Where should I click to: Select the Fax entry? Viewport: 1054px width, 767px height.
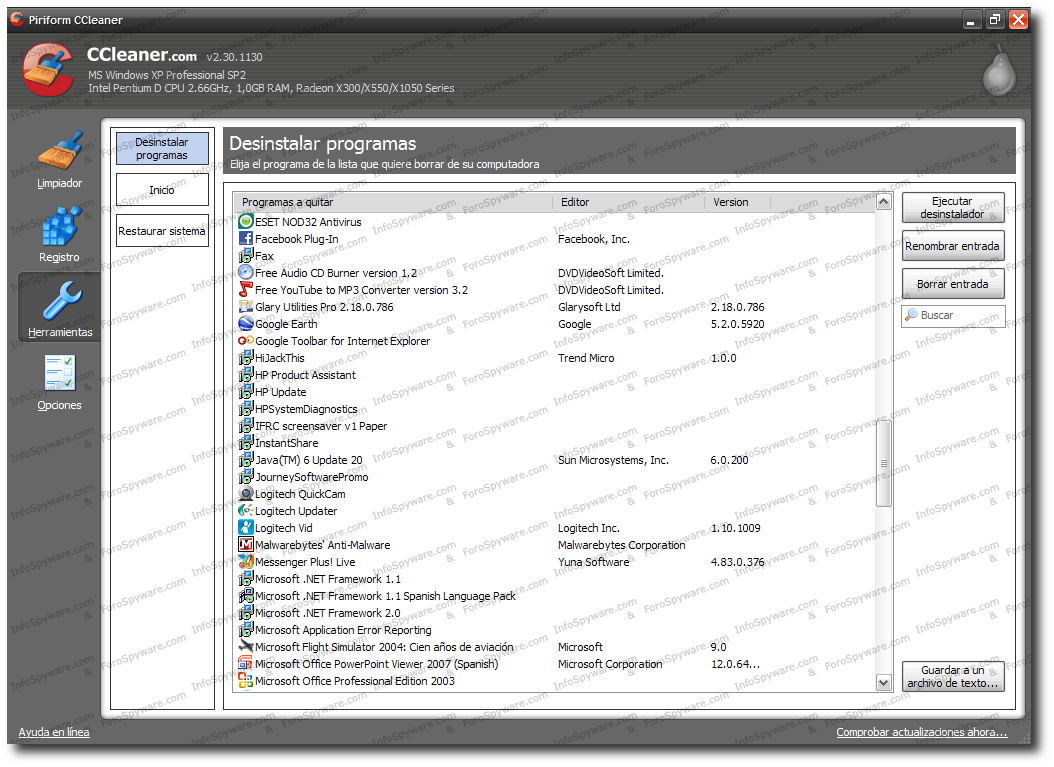pyautogui.click(x=556, y=255)
